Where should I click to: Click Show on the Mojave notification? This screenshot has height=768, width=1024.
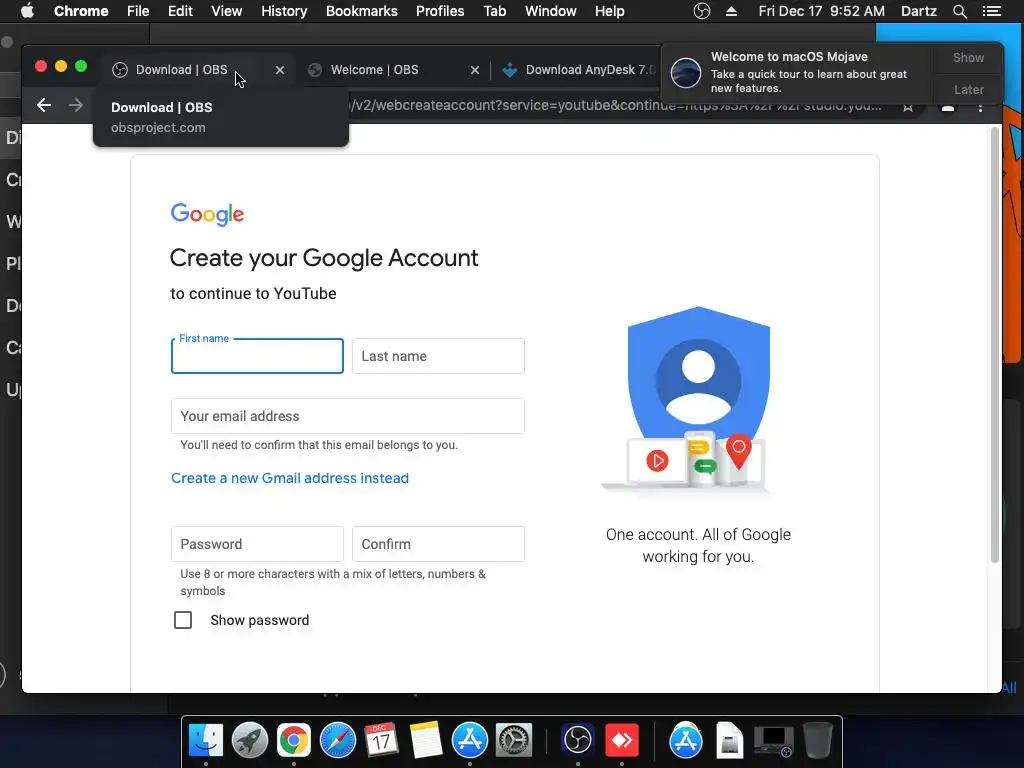coord(968,57)
